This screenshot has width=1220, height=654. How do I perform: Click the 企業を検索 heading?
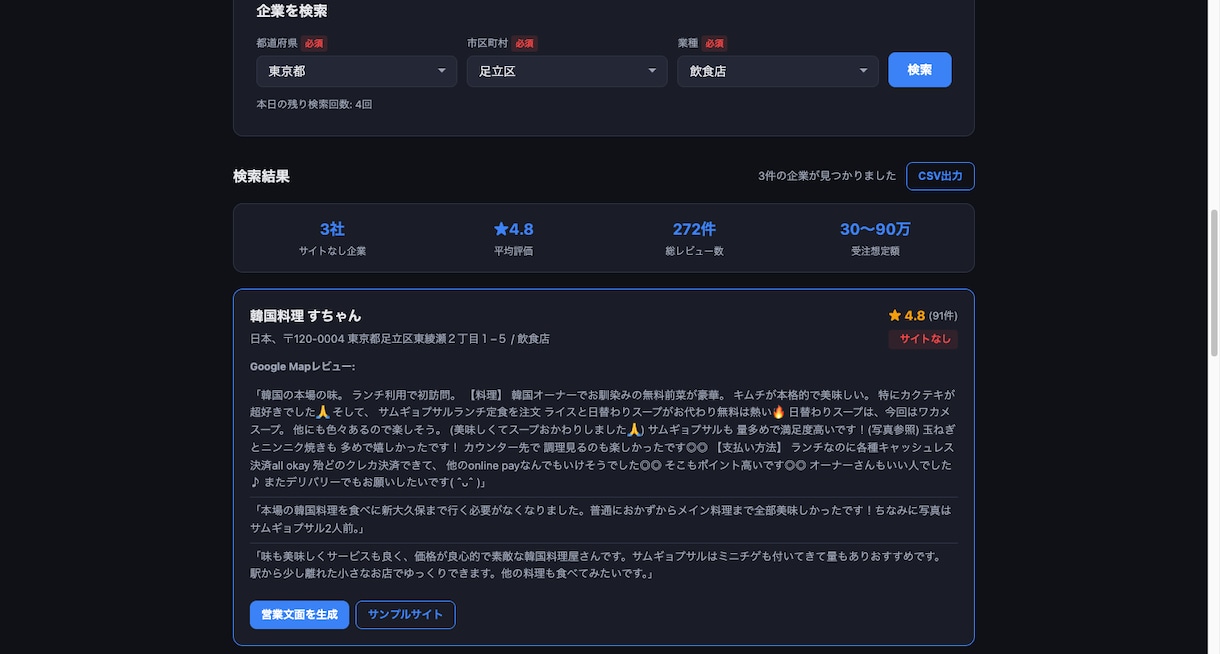click(x=292, y=11)
